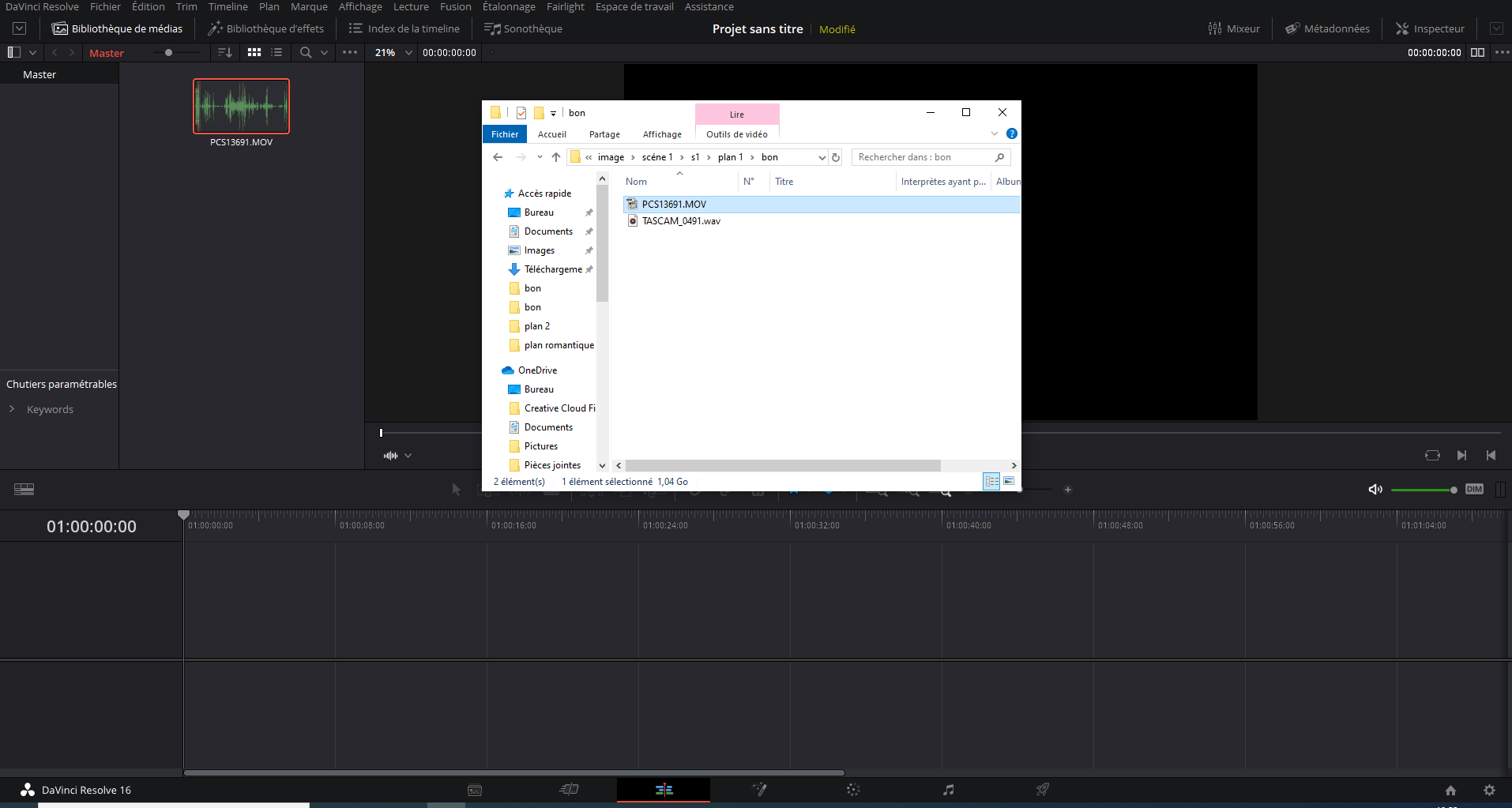
Task: Open the Fairlight page music note icon
Action: (948, 790)
